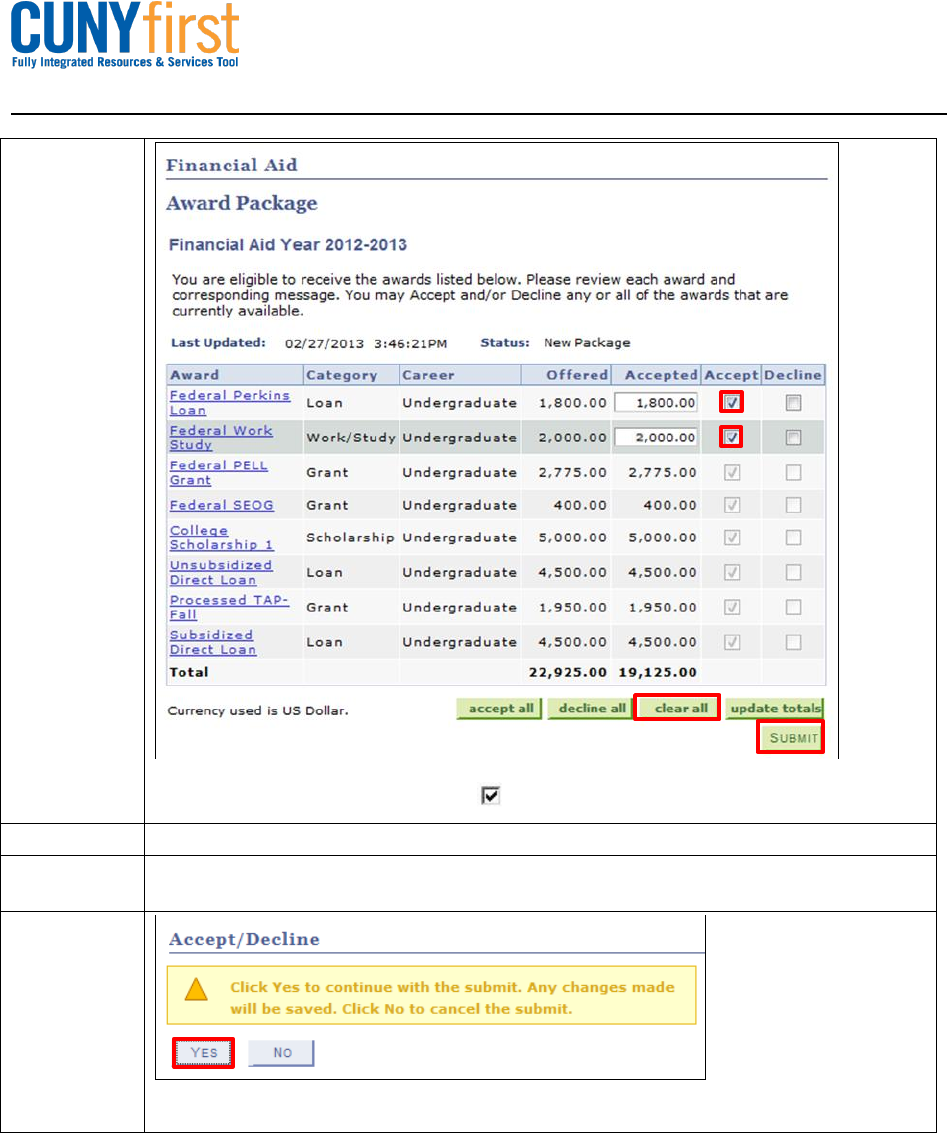This screenshot has height=1133, width=947.
Task: Click the Status value New Package
Action: [x=587, y=343]
